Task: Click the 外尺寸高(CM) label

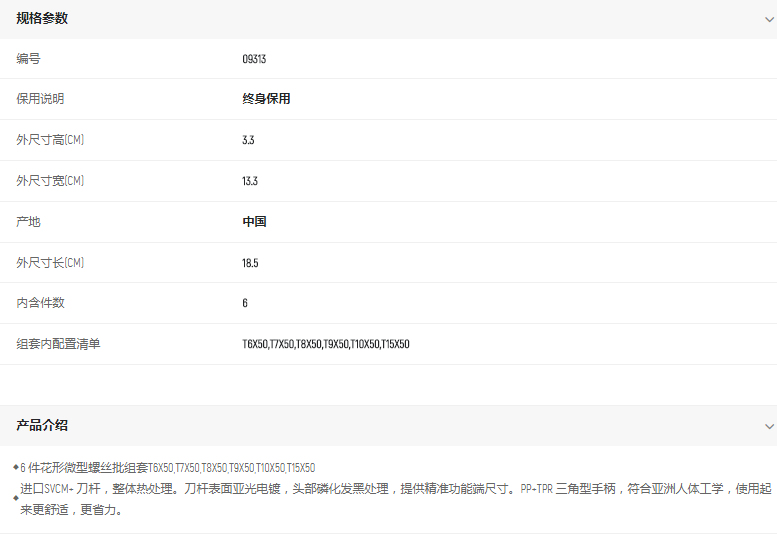Action: 50,140
